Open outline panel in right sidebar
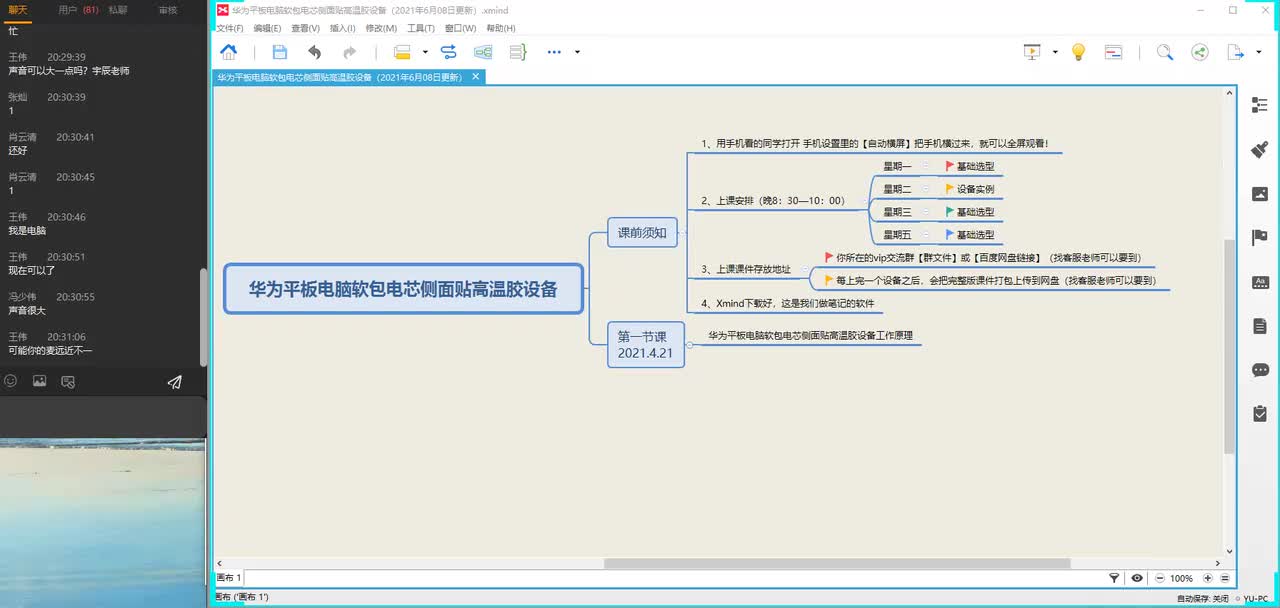This screenshot has width=1280, height=608. (x=1260, y=105)
